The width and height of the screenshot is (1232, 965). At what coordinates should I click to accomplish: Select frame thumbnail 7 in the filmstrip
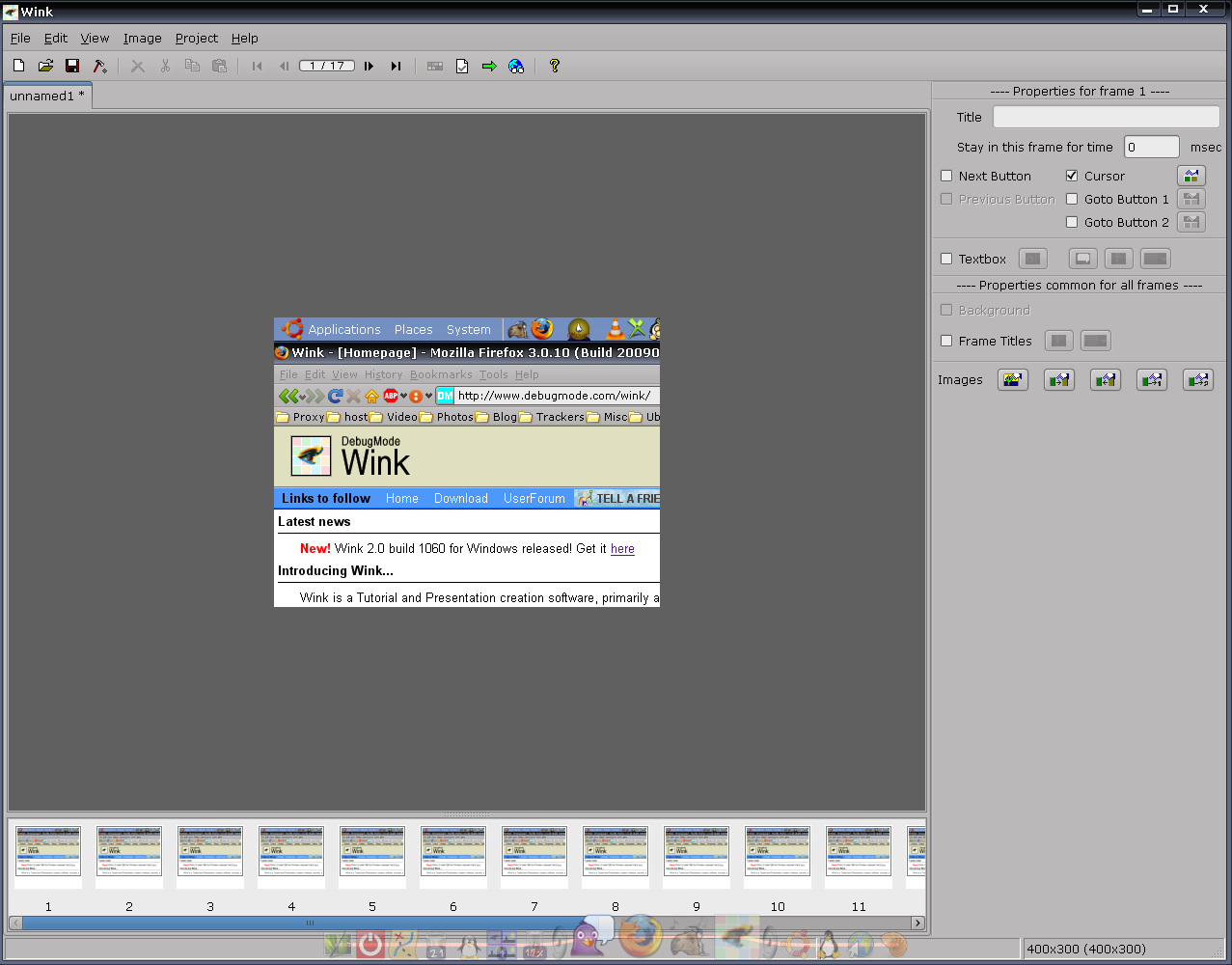pos(534,855)
